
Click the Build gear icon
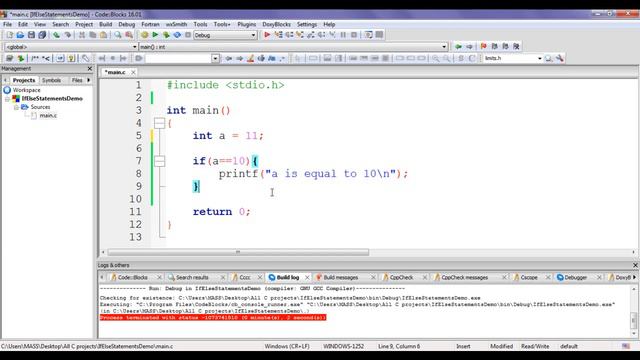click(x=144, y=35)
